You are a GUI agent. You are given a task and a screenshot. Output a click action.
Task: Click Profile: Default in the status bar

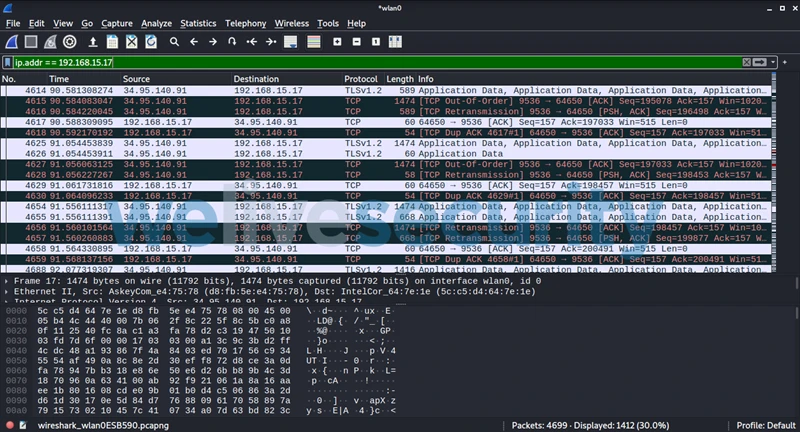766,425
